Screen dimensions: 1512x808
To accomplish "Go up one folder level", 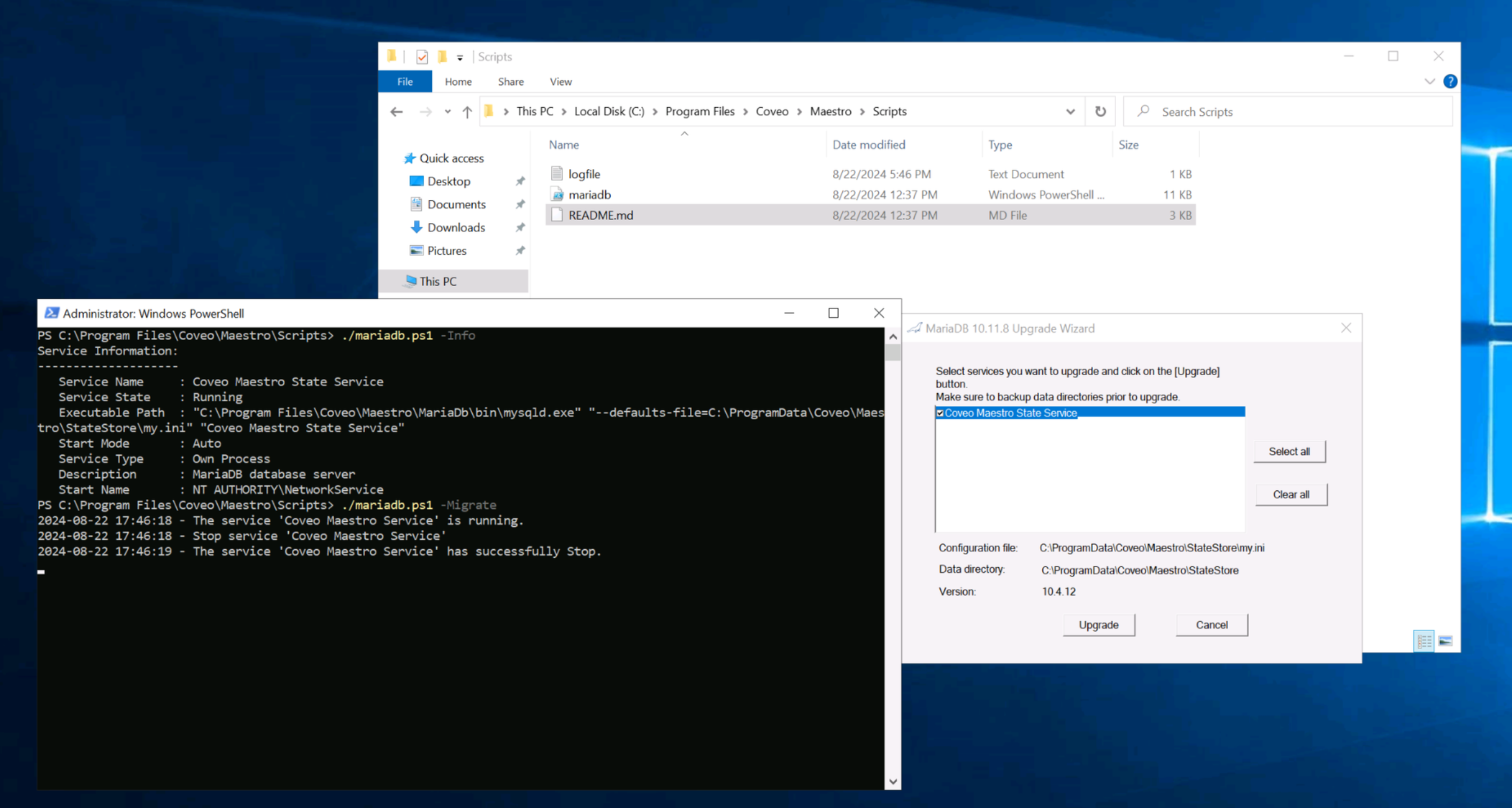I will [467, 111].
